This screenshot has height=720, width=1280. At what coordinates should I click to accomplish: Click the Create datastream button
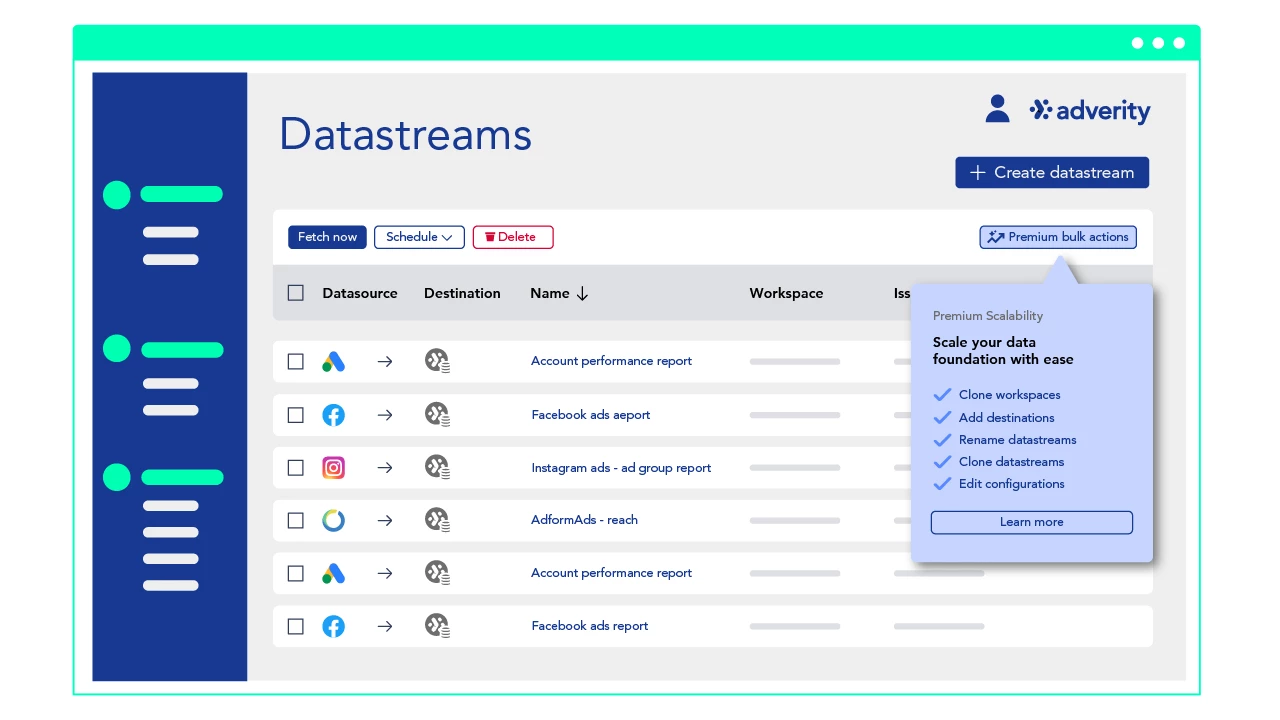(1052, 172)
